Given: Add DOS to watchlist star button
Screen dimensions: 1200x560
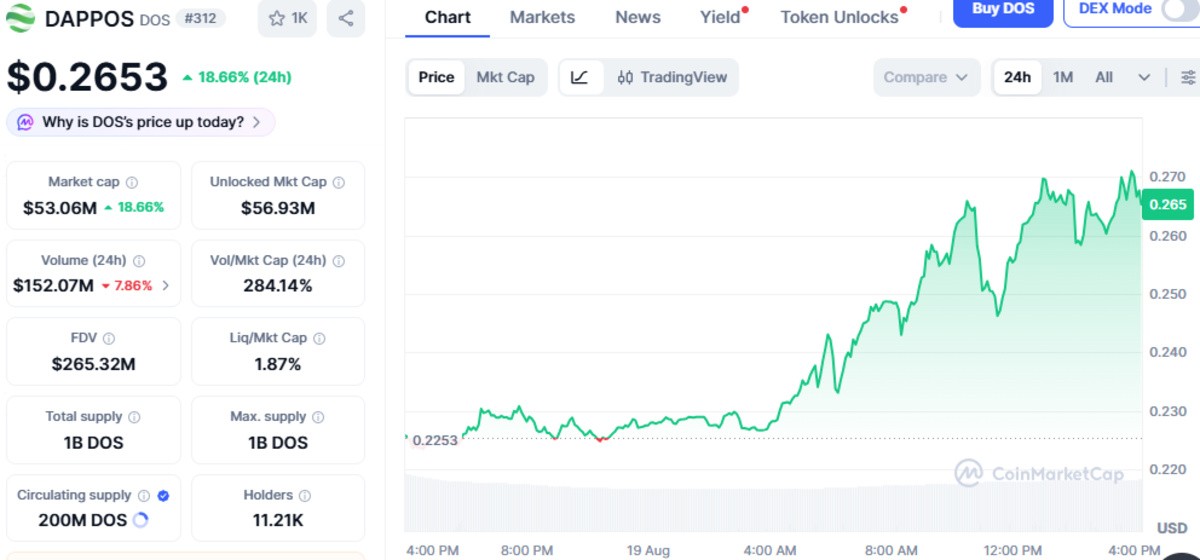Looking at the screenshot, I should pos(287,18).
